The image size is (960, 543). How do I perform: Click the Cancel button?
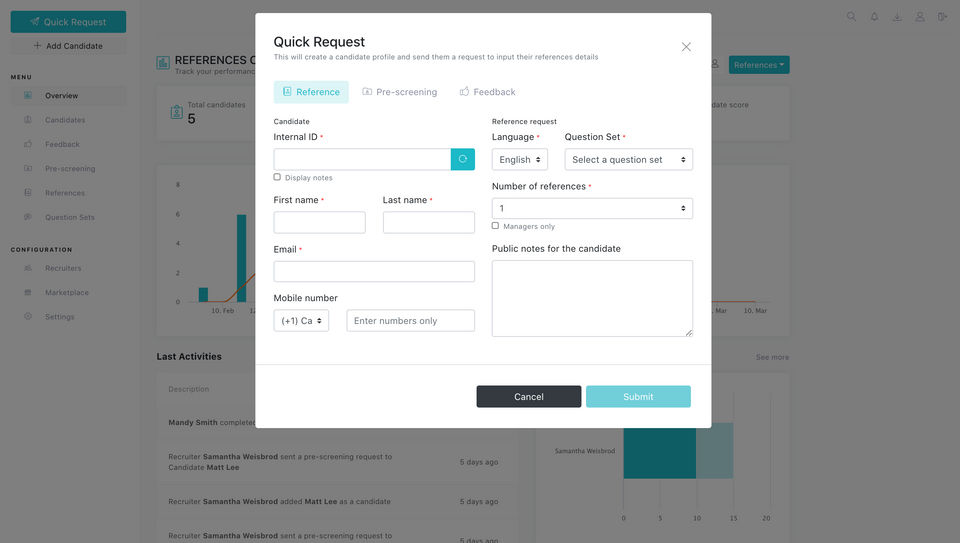[x=529, y=397]
